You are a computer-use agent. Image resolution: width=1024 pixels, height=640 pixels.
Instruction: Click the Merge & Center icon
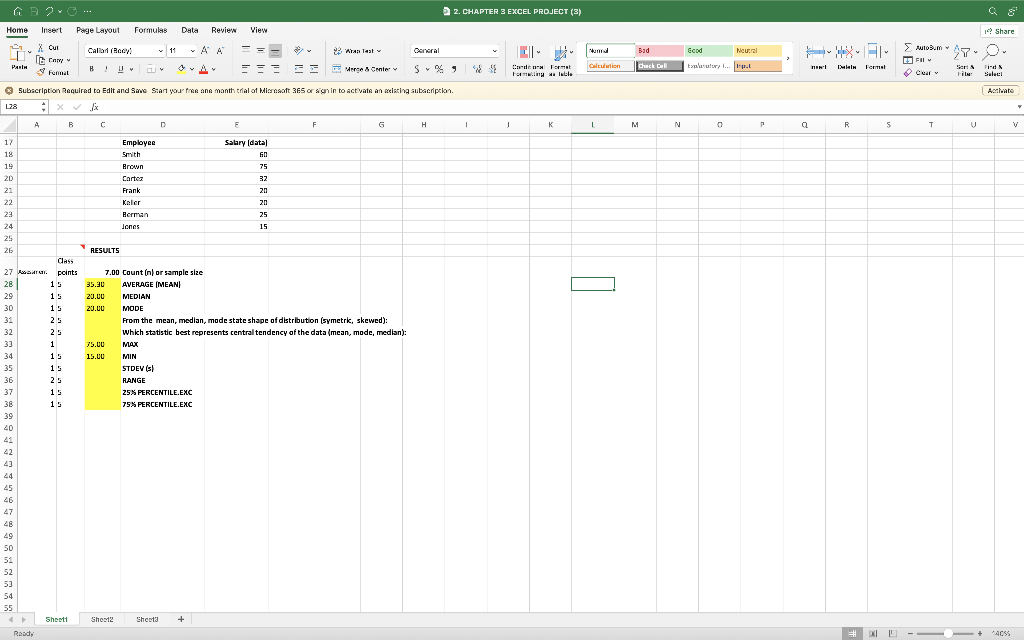click(x=360, y=69)
